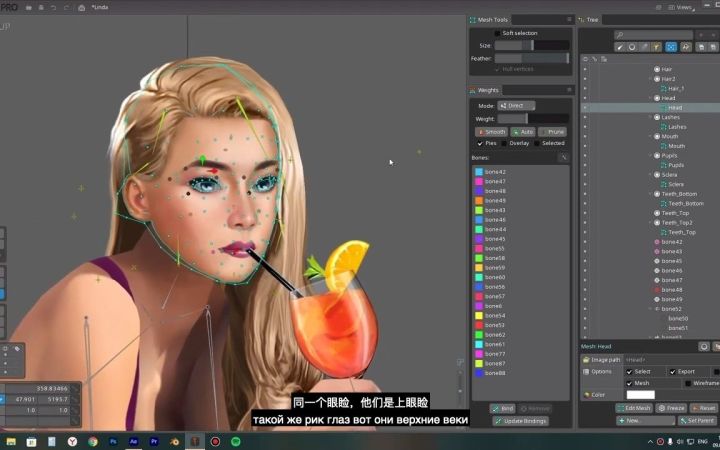
Task: Click the undo arrow in top toolbar
Action: pos(54,7)
